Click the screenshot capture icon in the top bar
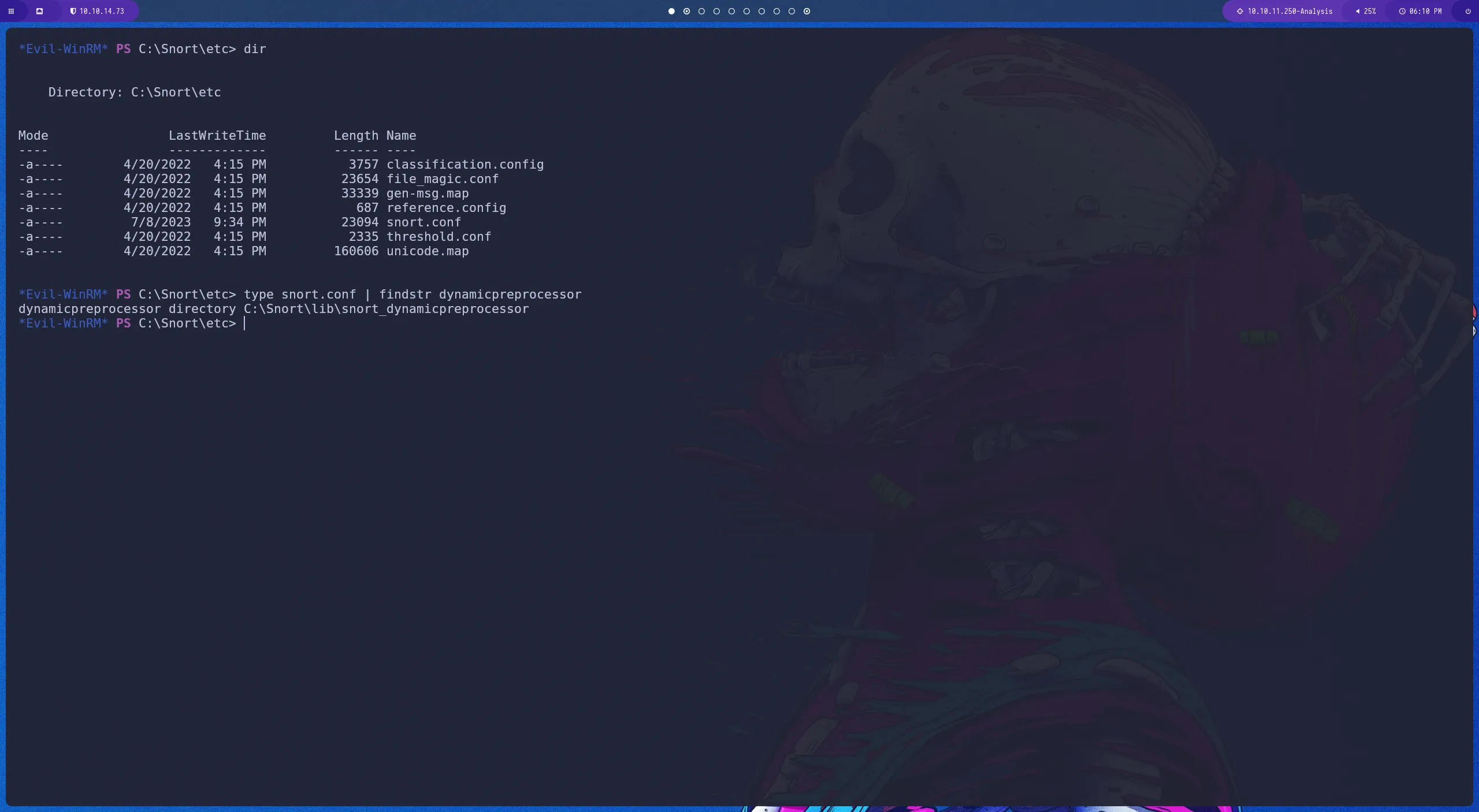 [x=40, y=11]
